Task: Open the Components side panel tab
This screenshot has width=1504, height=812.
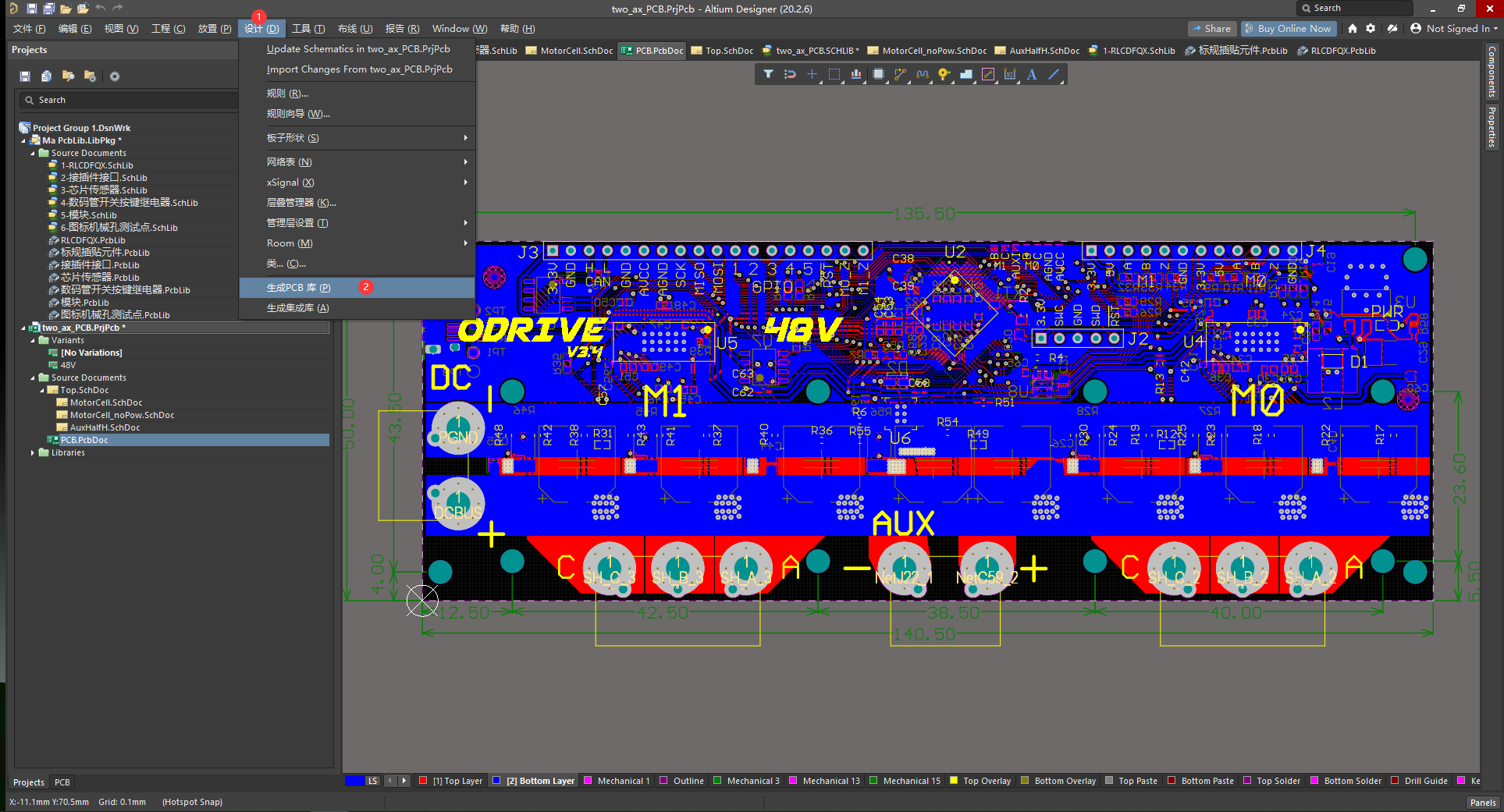Action: 1492,71
